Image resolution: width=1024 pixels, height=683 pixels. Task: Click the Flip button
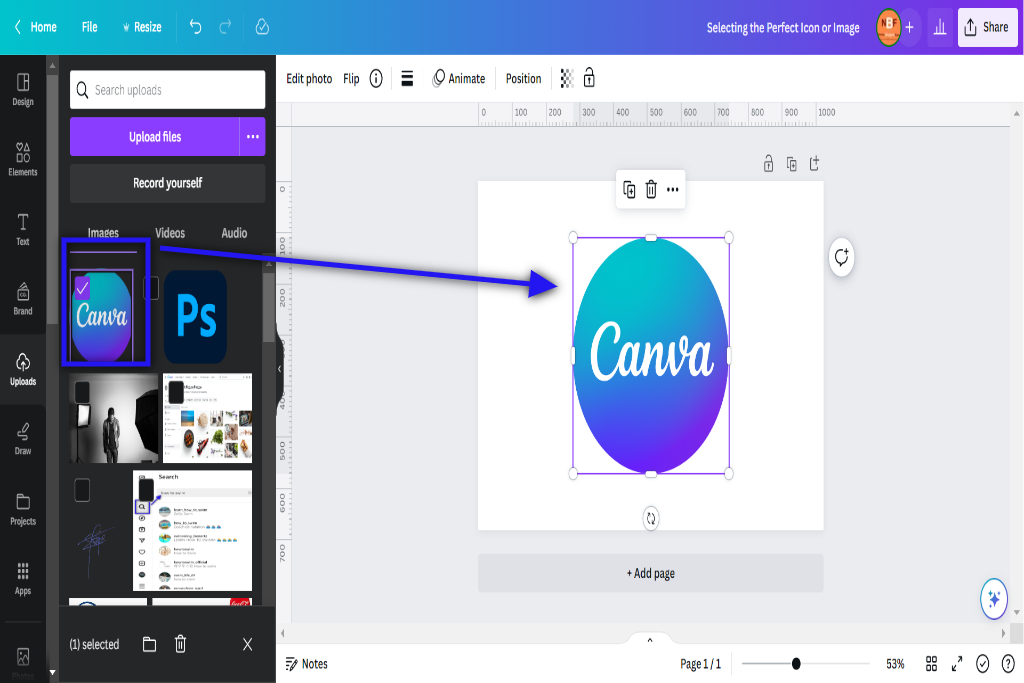351,78
